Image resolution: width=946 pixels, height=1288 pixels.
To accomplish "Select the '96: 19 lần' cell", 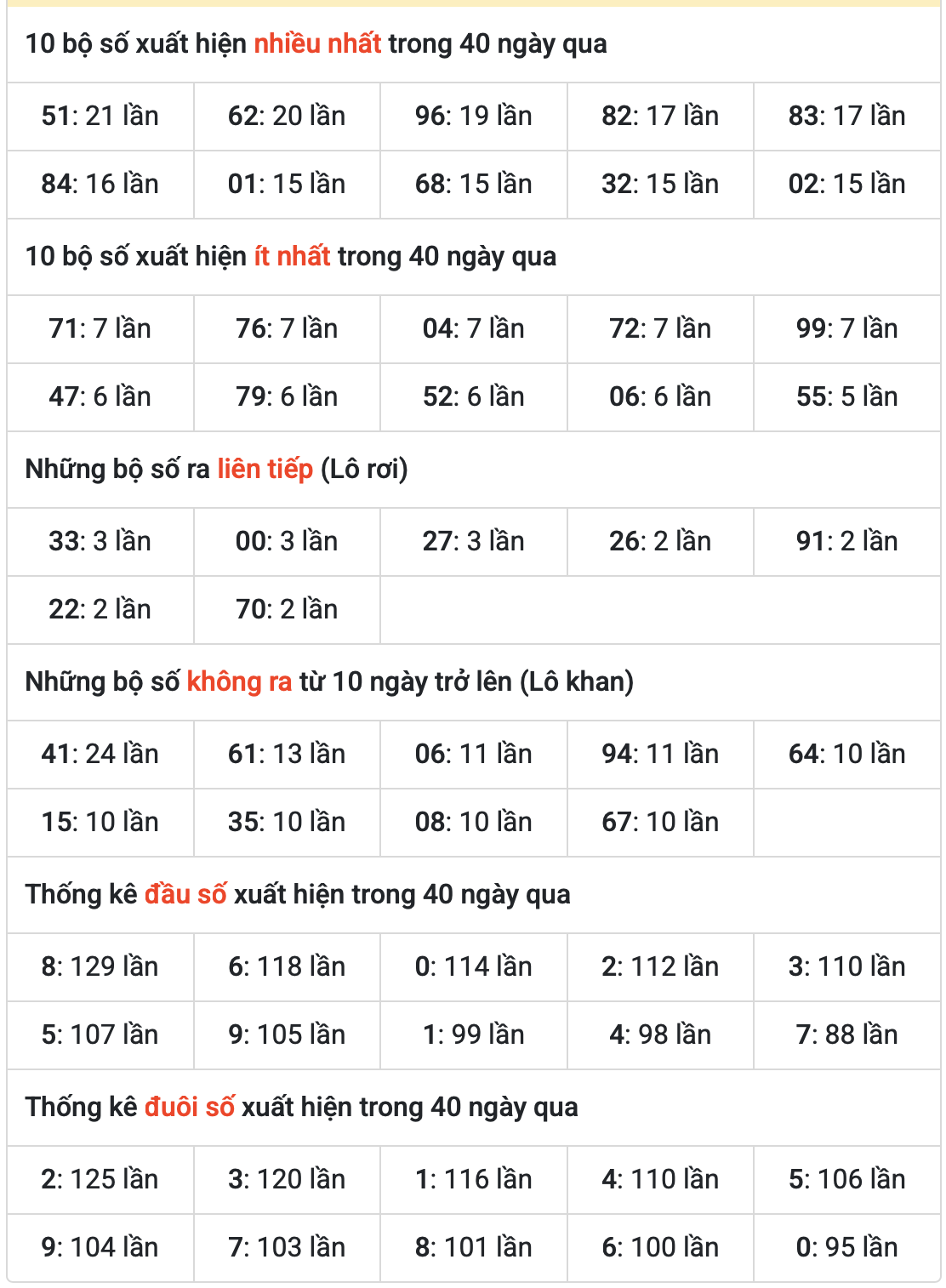I will pyautogui.click(x=474, y=117).
